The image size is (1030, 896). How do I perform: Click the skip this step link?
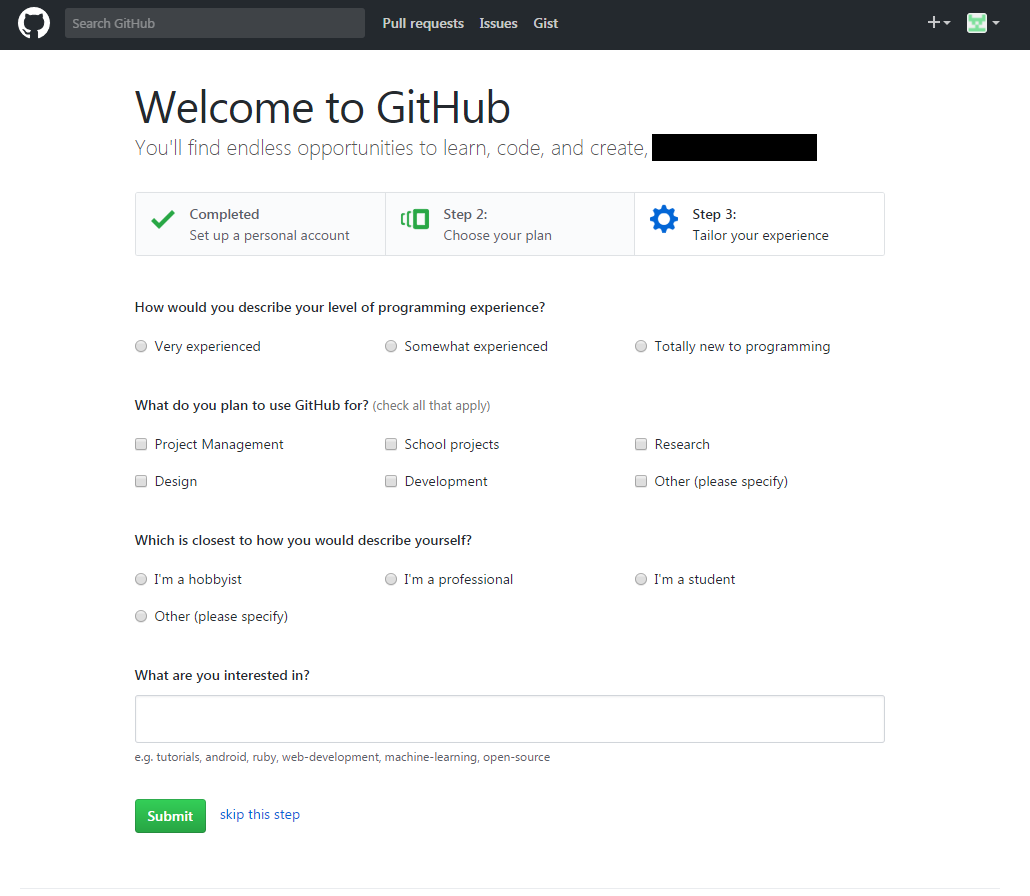click(x=259, y=814)
